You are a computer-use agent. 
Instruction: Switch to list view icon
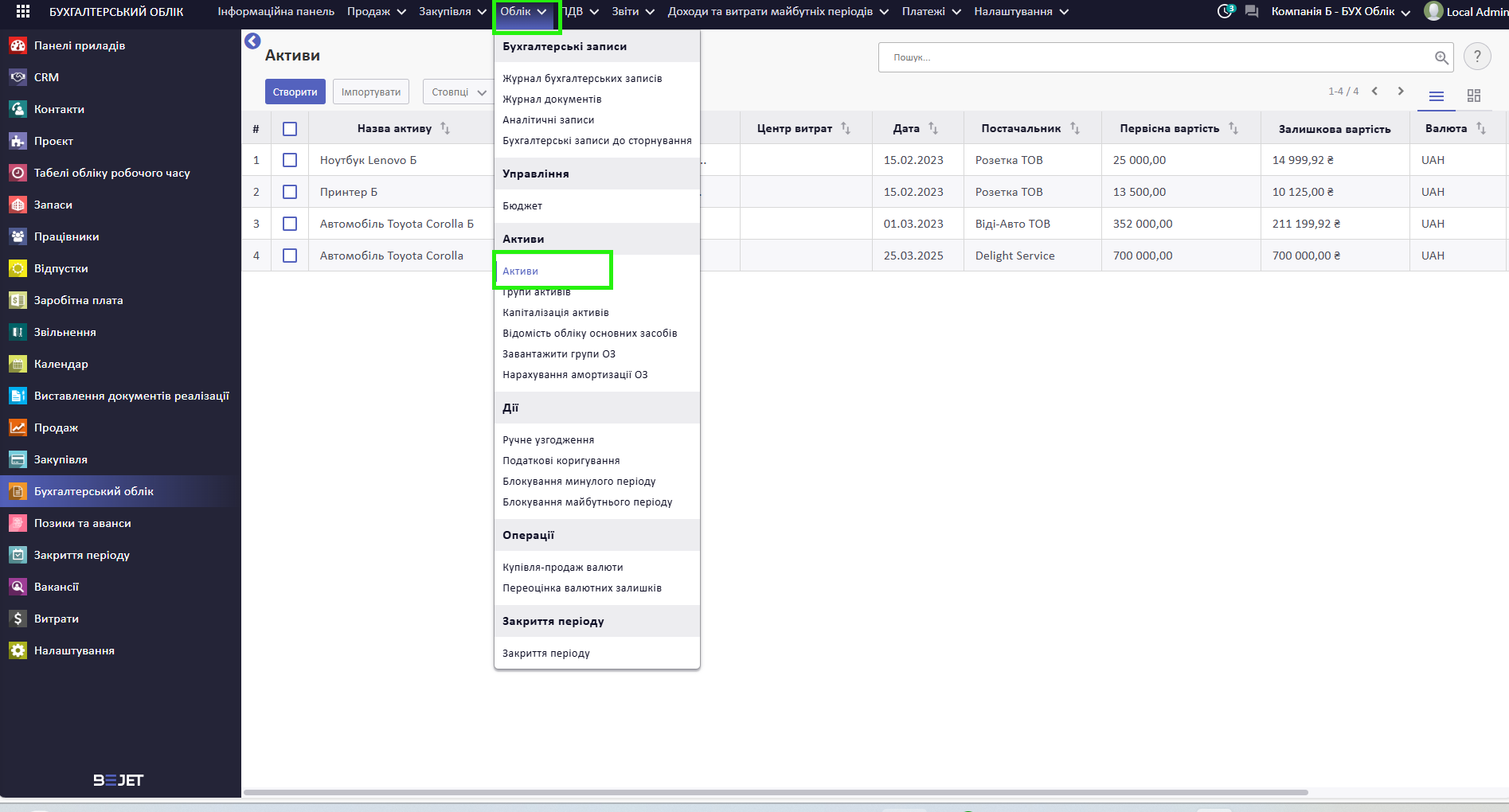pyautogui.click(x=1437, y=96)
